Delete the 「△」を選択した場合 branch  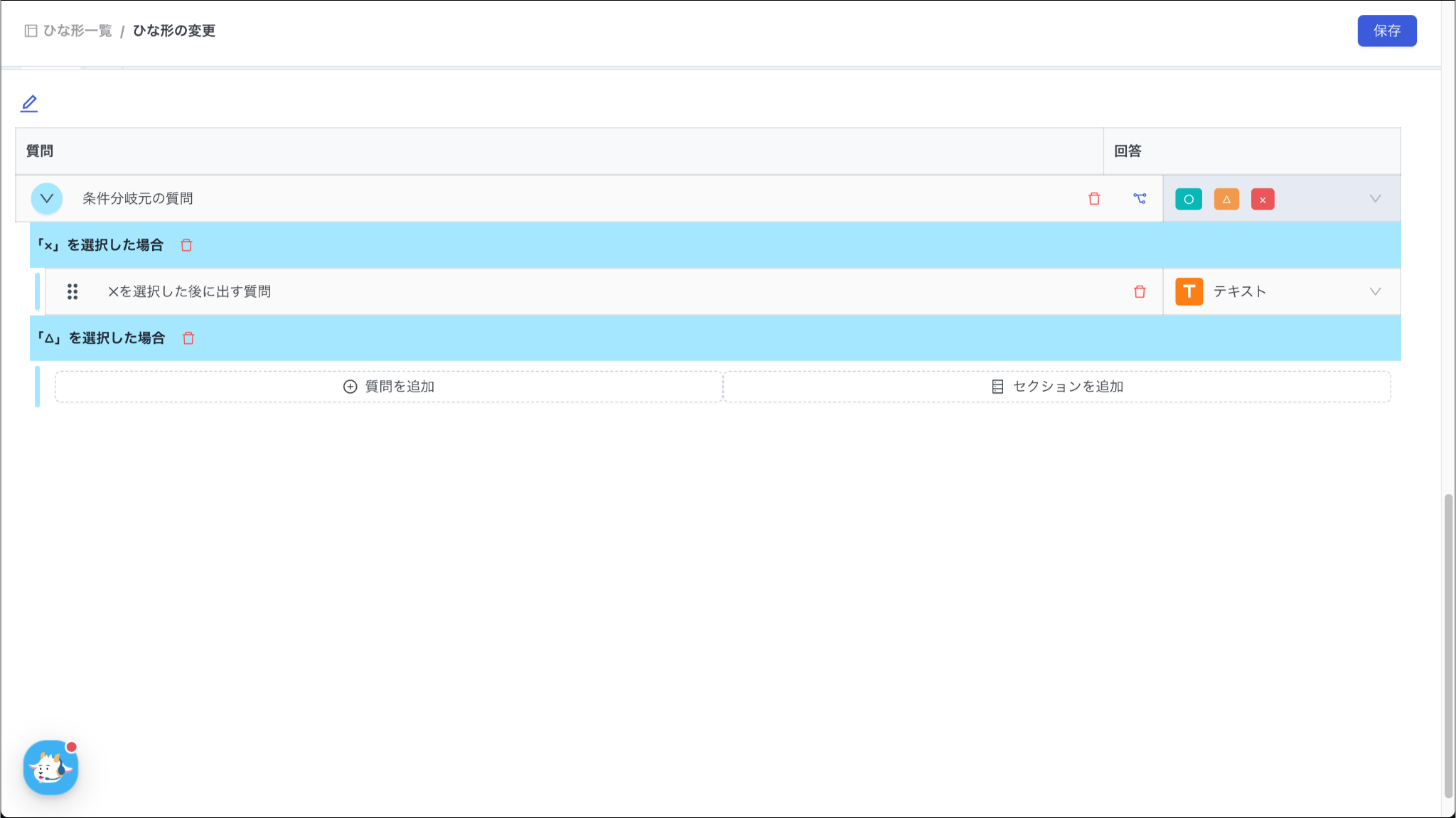coord(188,338)
